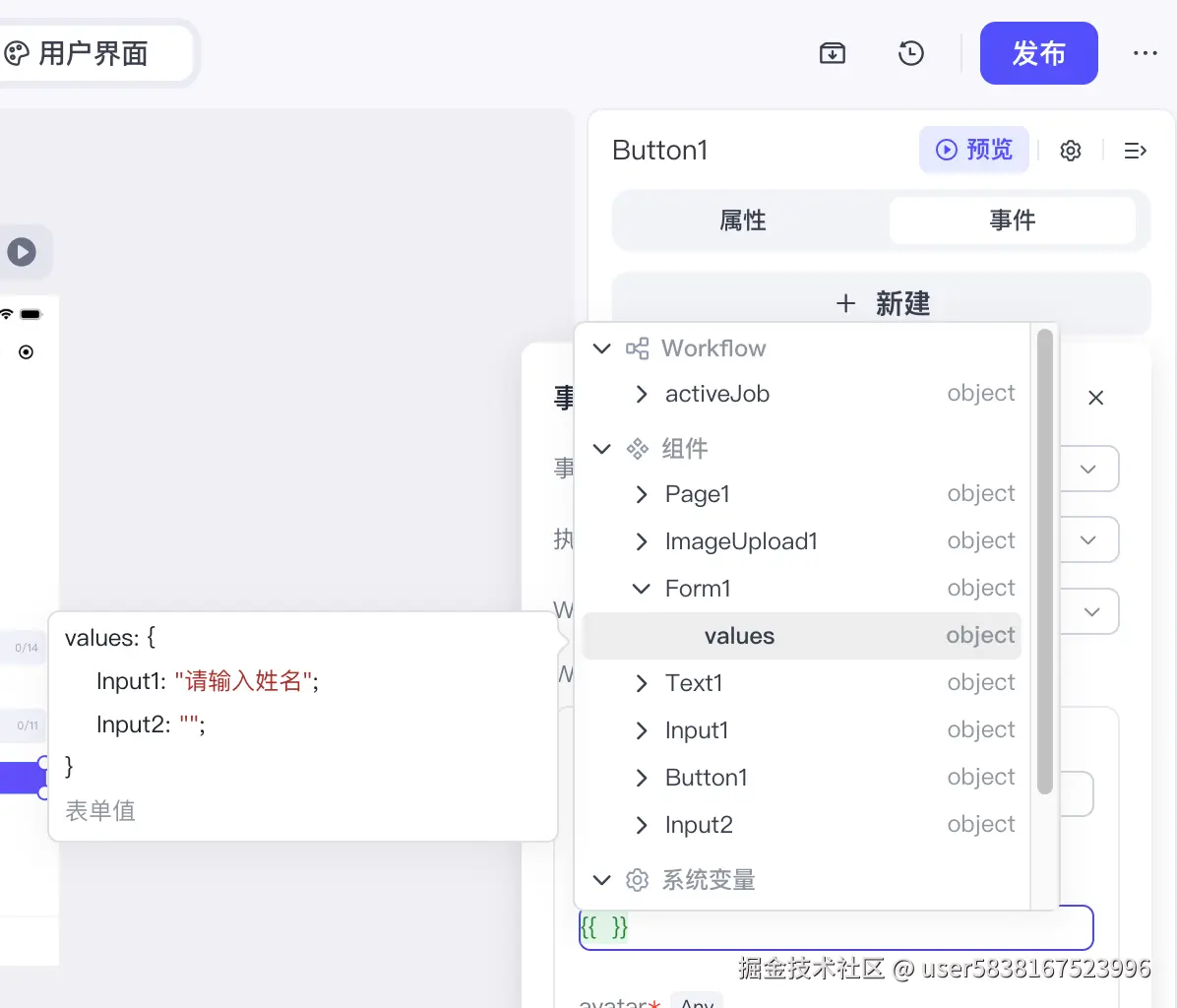Collapse the right panel with arrow-lines icon
Viewport: 1177px width, 1008px height.
pos(1135,150)
